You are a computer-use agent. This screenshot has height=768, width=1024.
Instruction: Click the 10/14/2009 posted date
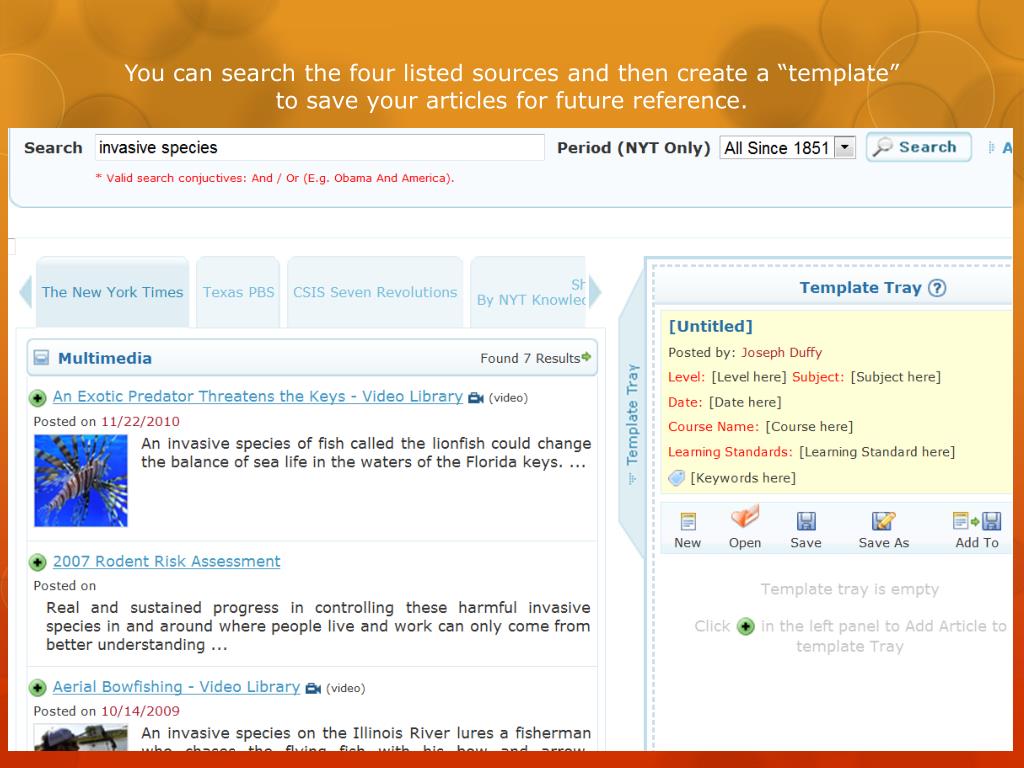(140, 711)
